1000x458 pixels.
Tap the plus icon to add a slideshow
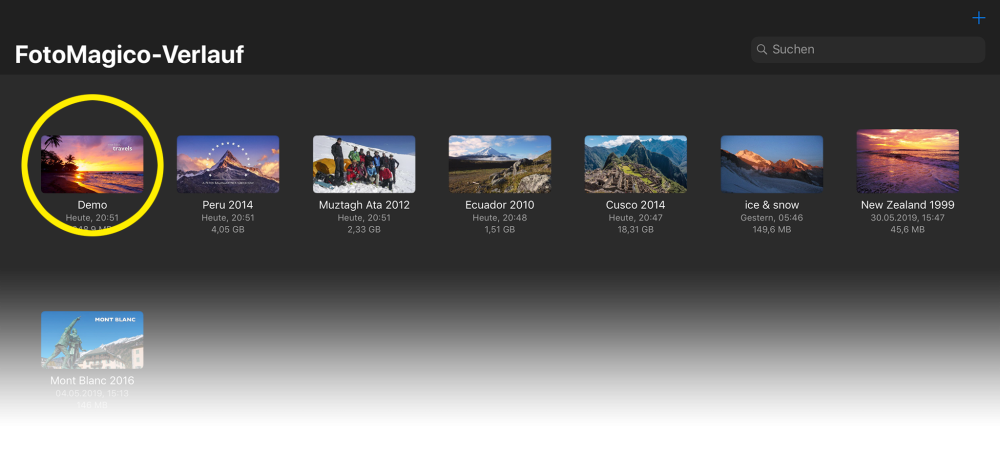click(x=978, y=18)
